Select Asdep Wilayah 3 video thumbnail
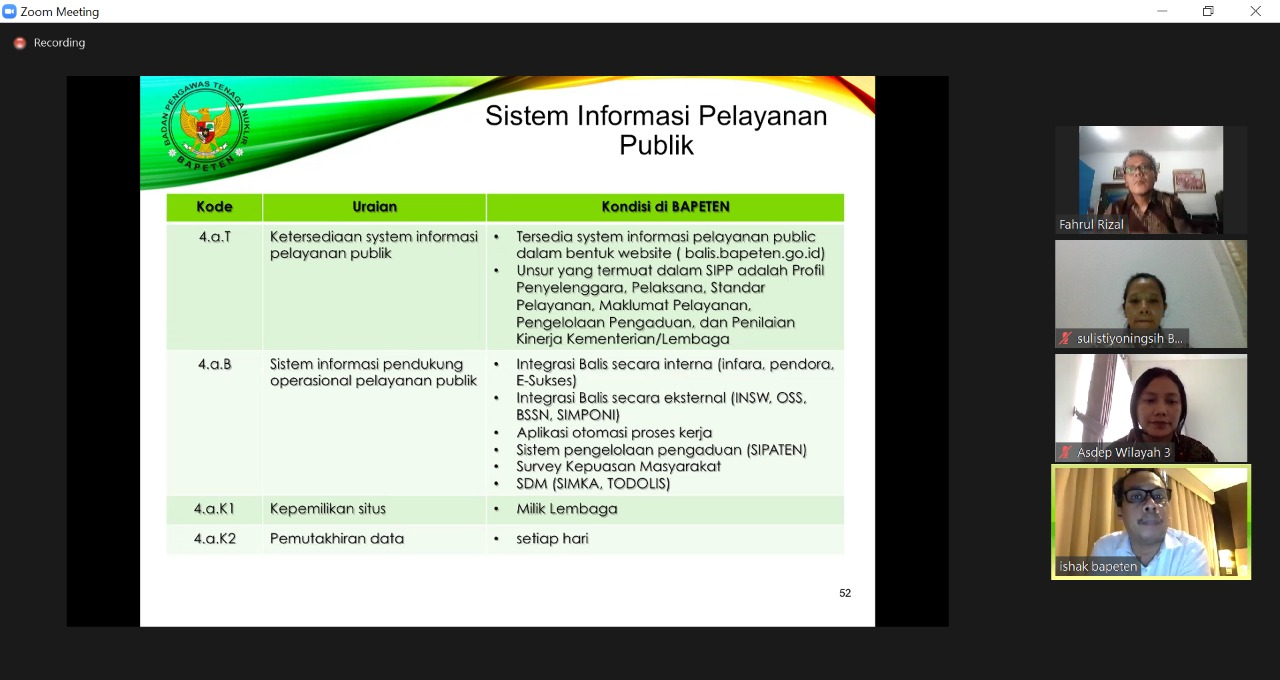 click(x=1151, y=408)
